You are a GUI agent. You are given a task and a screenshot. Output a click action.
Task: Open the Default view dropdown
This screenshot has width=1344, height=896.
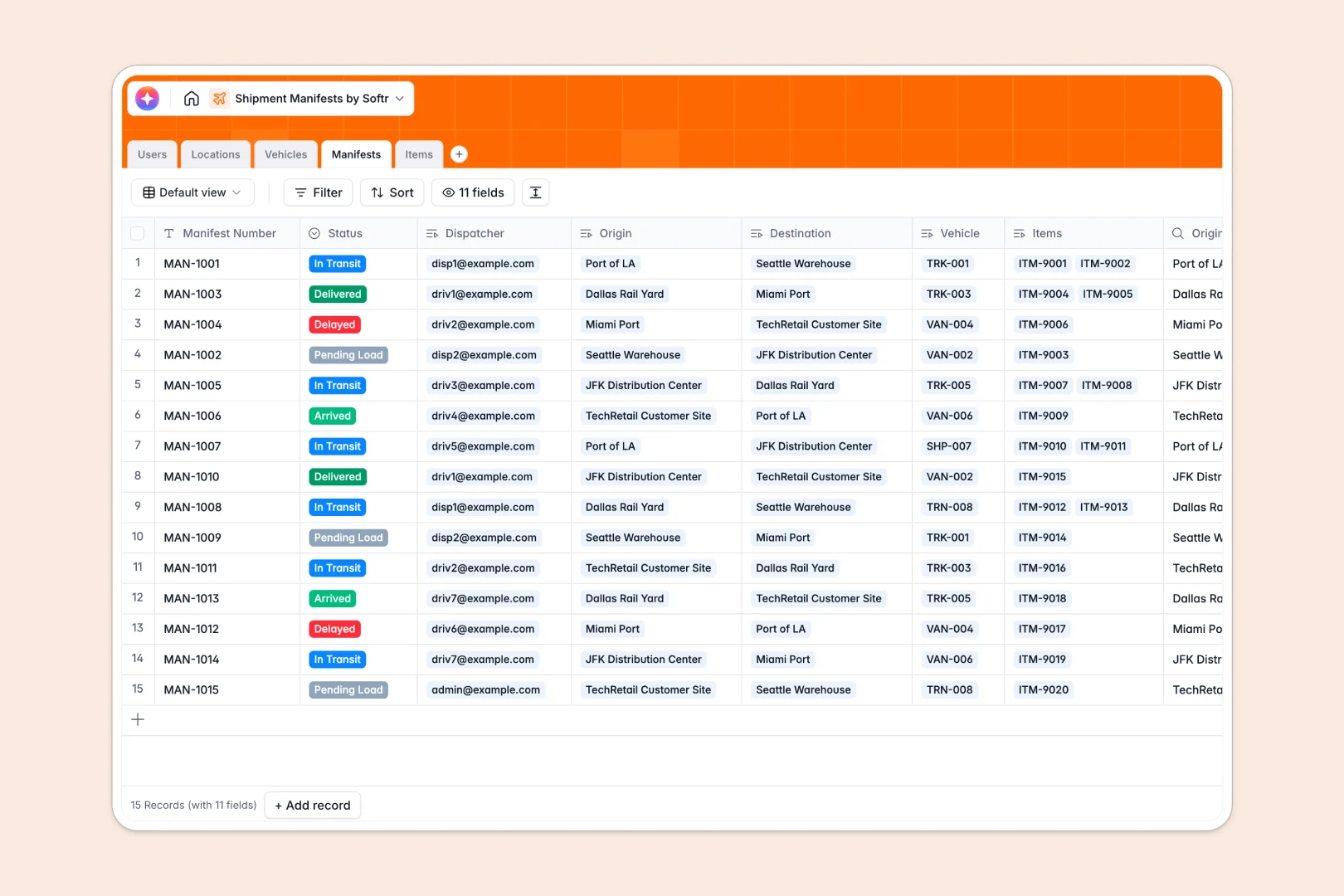[192, 192]
